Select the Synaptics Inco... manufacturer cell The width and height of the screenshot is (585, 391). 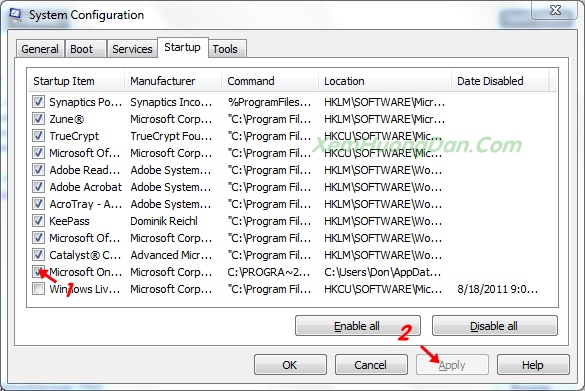[x=171, y=102]
